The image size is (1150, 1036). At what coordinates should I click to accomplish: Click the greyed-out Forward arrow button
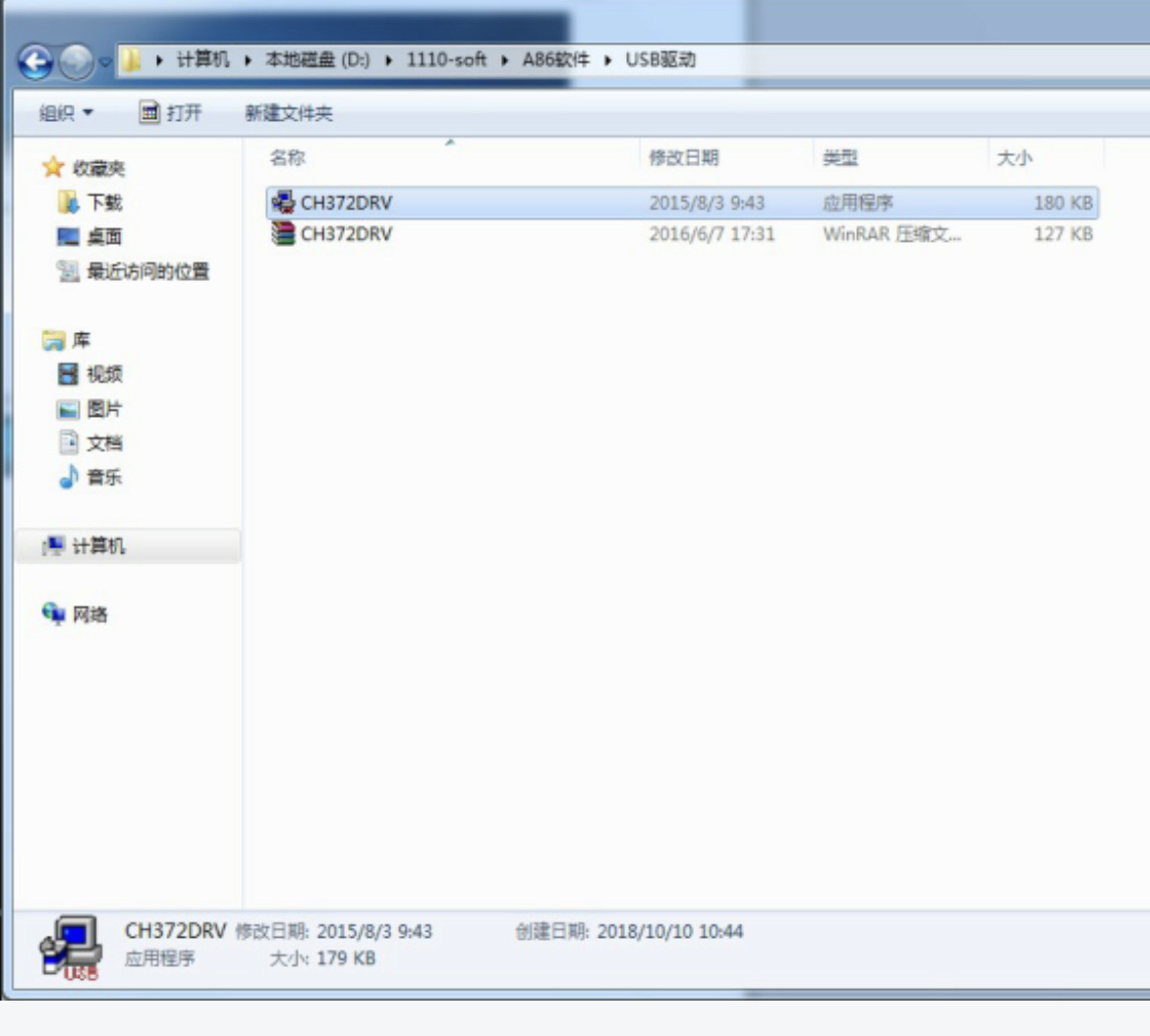point(76,62)
